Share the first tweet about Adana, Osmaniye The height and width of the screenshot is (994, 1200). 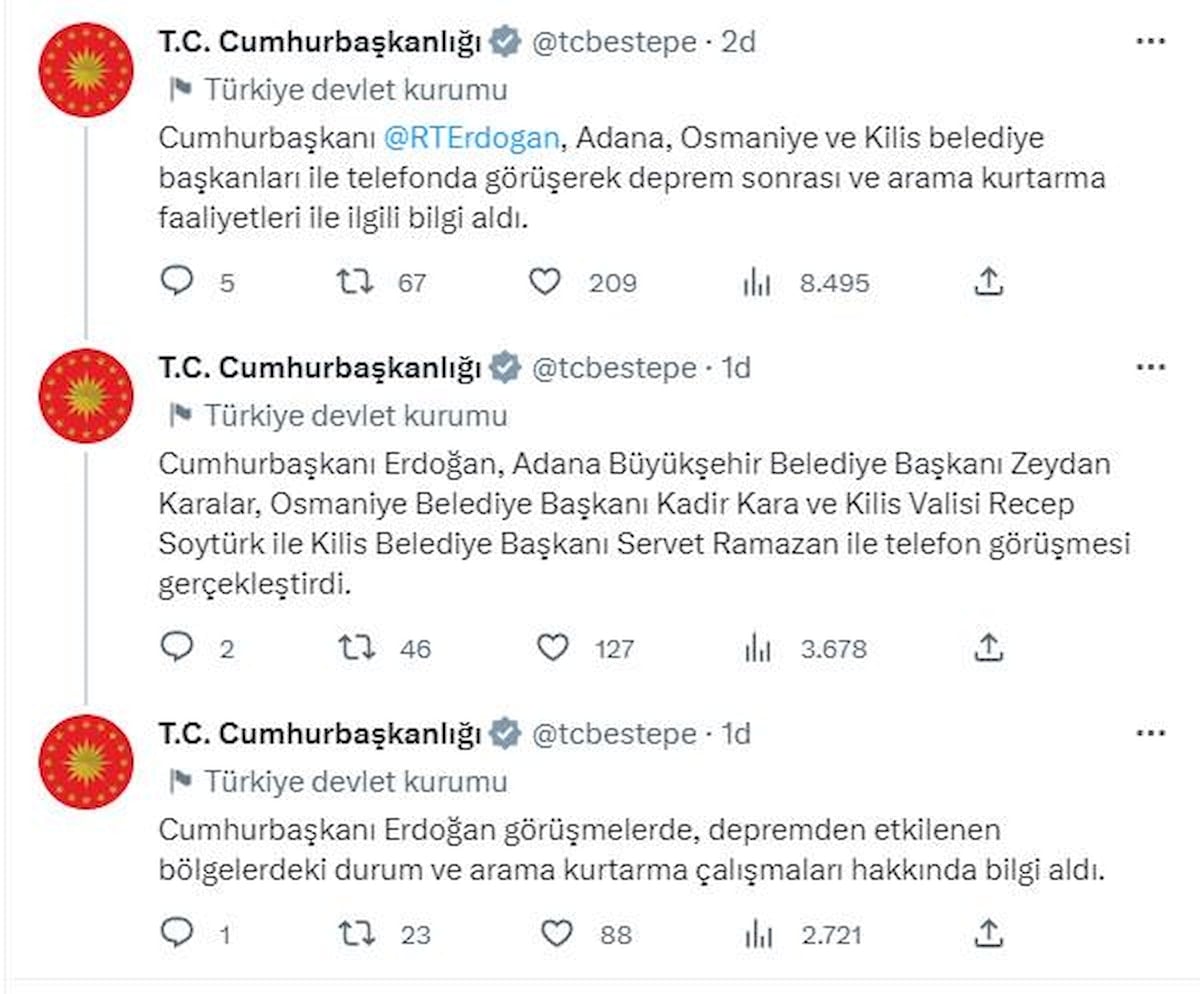pyautogui.click(x=987, y=283)
